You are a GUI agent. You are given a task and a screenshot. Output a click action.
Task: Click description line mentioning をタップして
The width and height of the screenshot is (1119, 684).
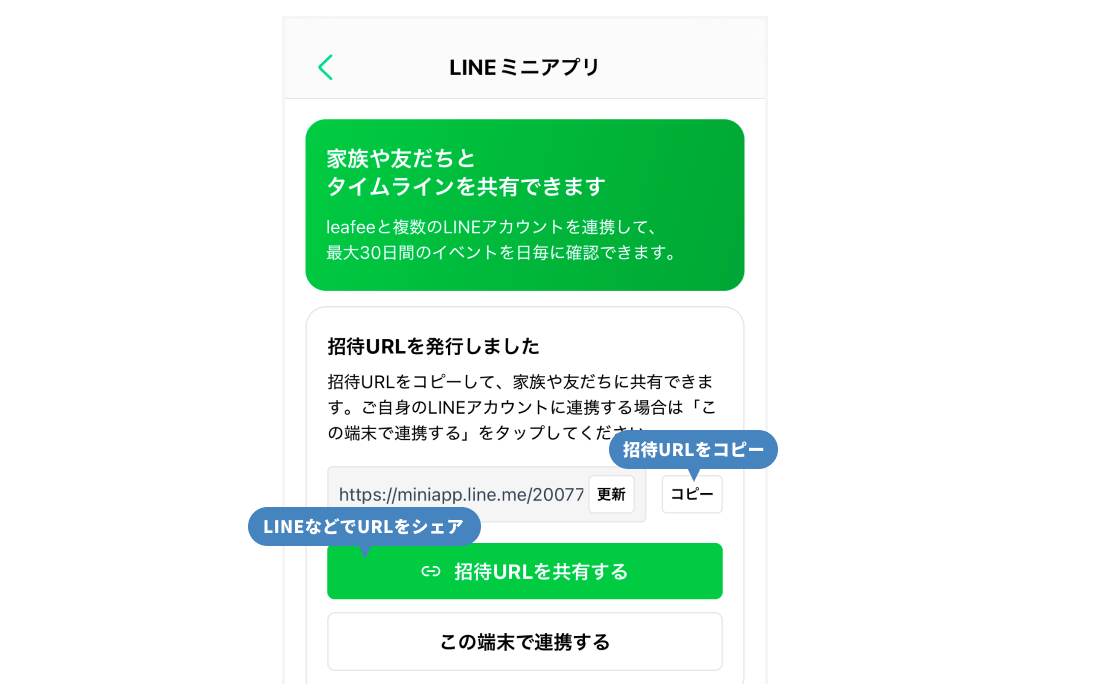click(x=485, y=433)
